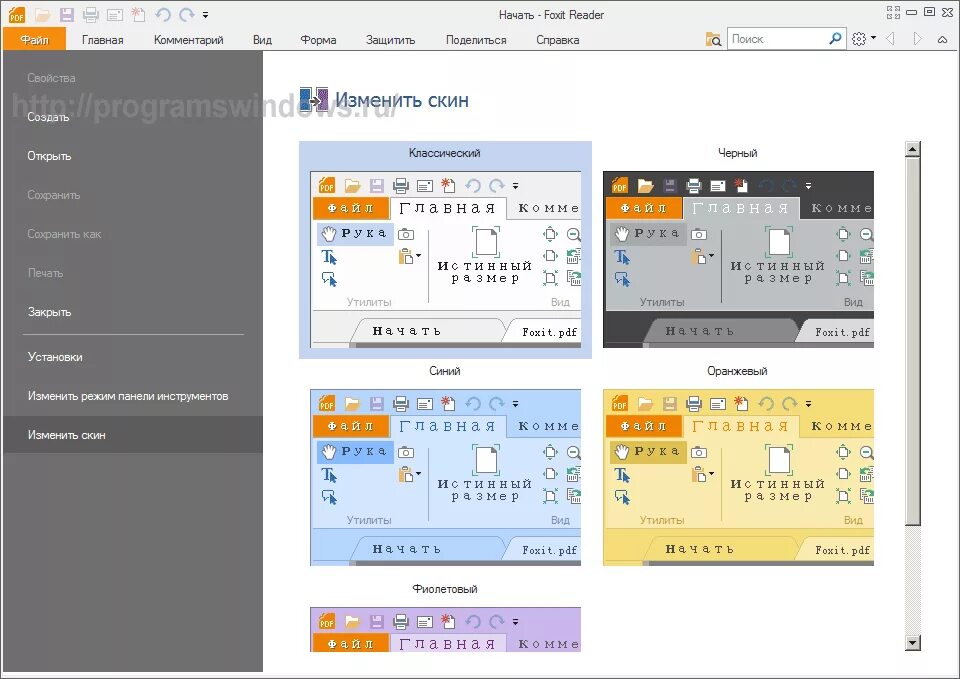This screenshot has height=679, width=960.
Task: Switch to the Вид tab
Action: [262, 40]
